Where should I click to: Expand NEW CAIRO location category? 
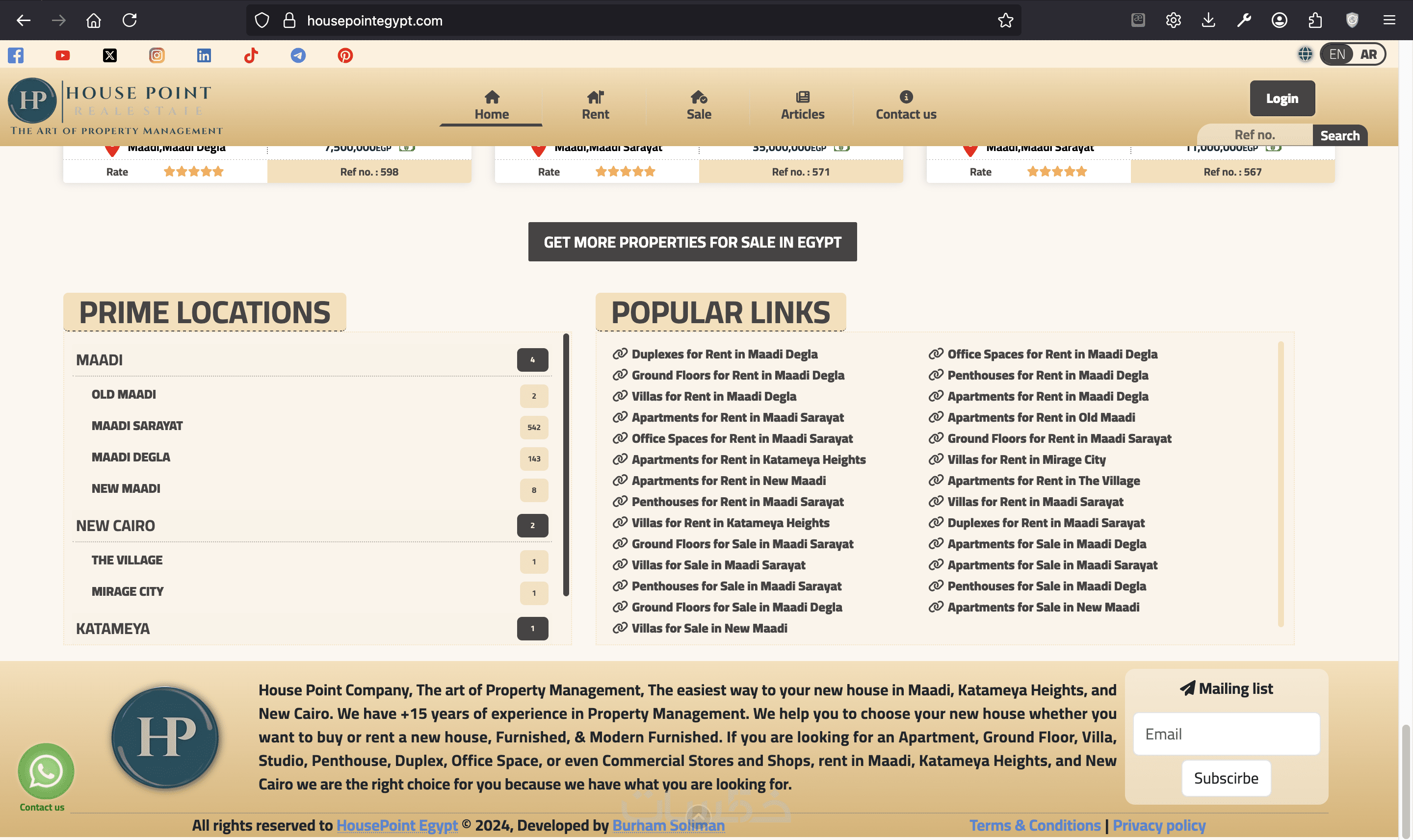coord(115,526)
